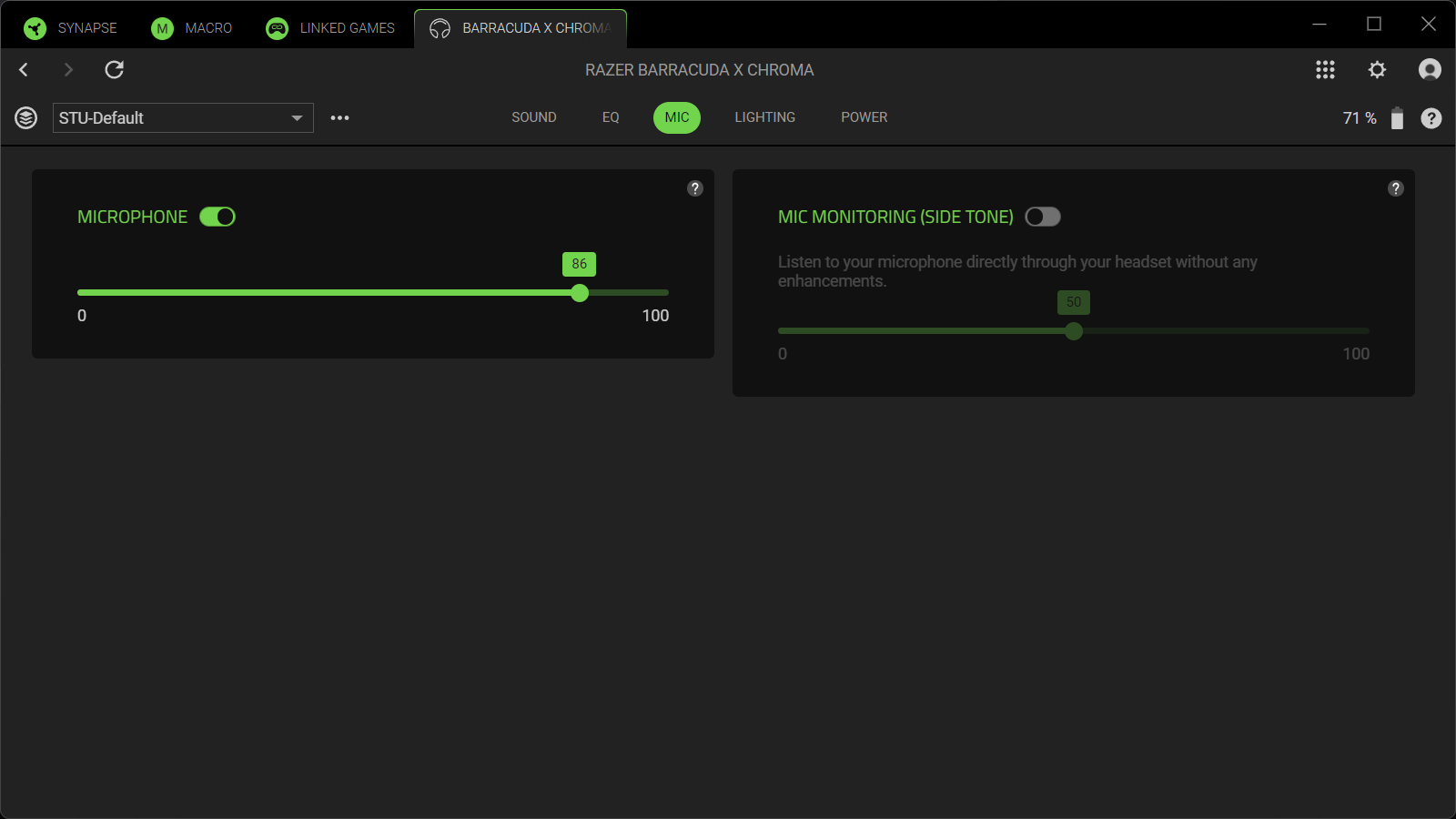Refresh the device page
The height and width of the screenshot is (819, 1456).
point(114,69)
